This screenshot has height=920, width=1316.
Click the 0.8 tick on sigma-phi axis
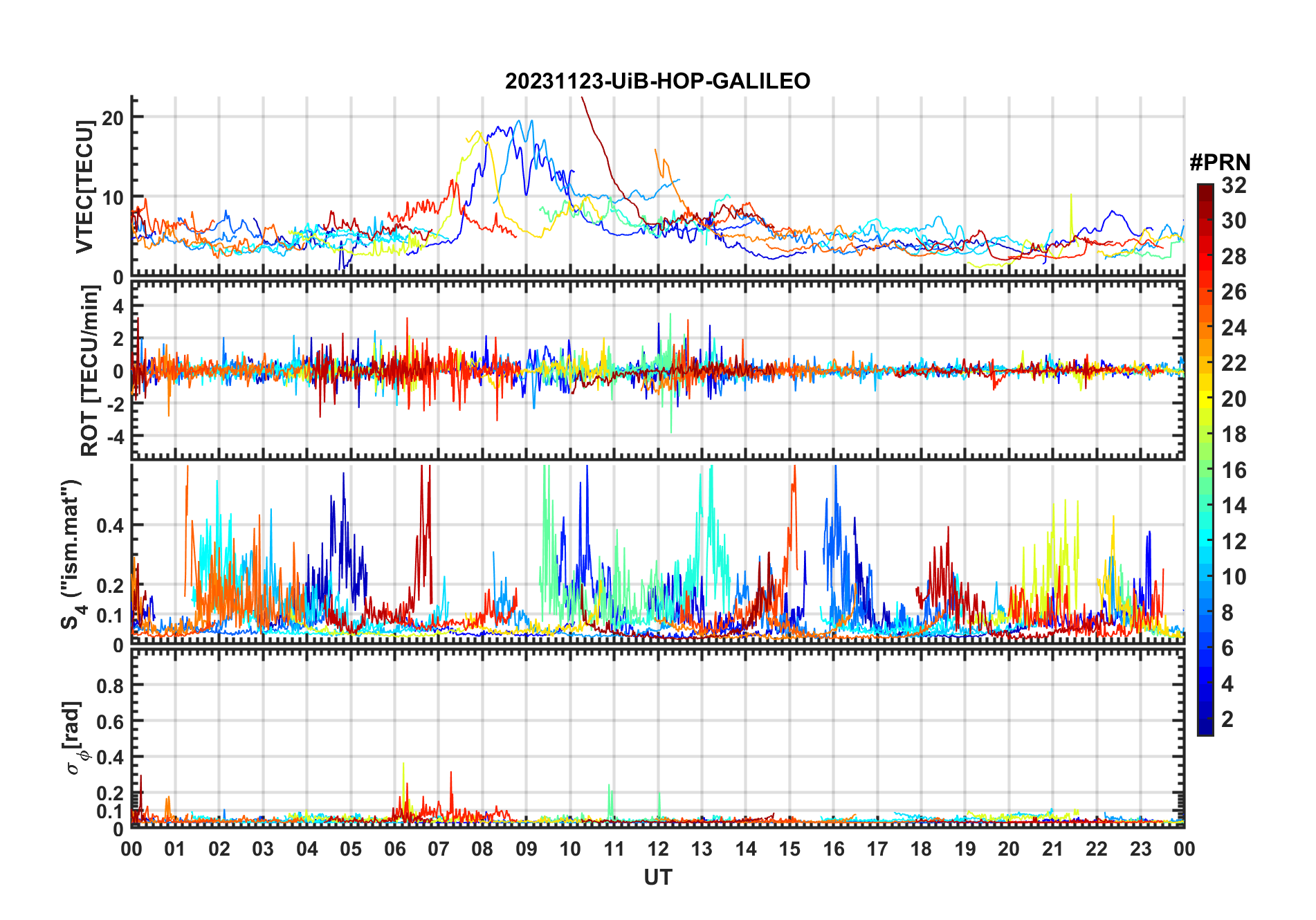coord(109,686)
